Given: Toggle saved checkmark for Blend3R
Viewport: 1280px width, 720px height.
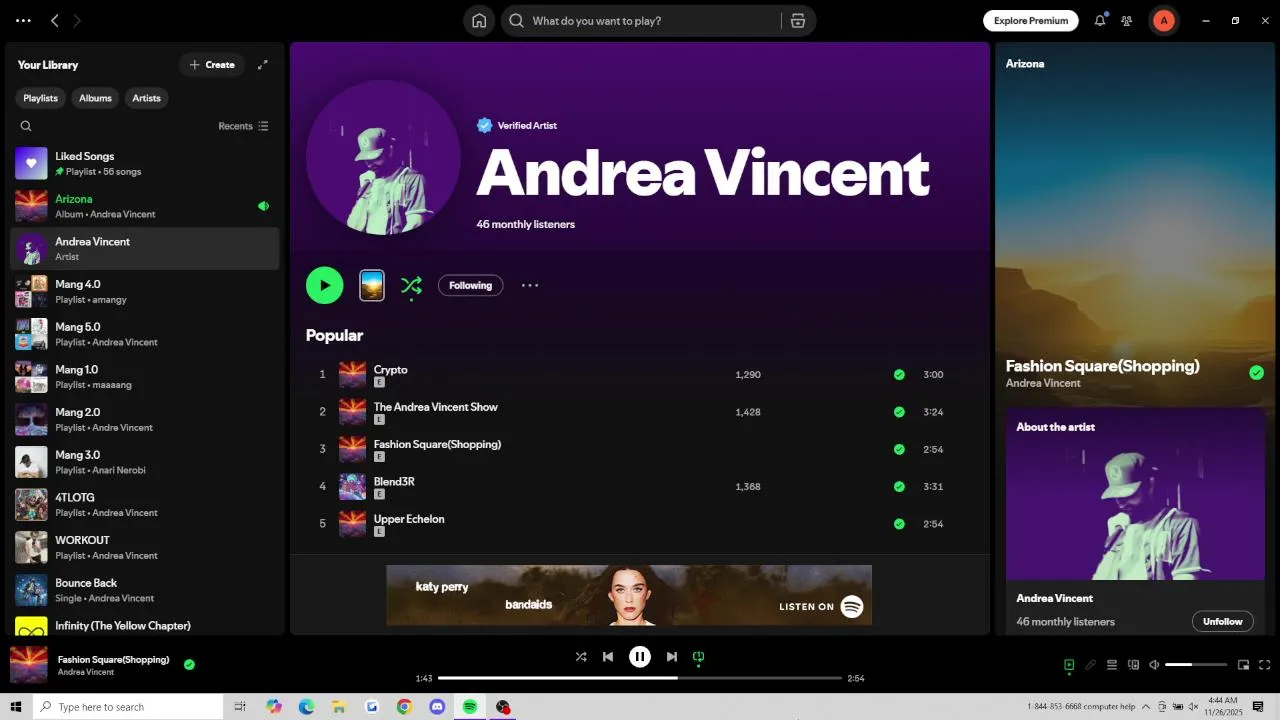Looking at the screenshot, I should (899, 487).
